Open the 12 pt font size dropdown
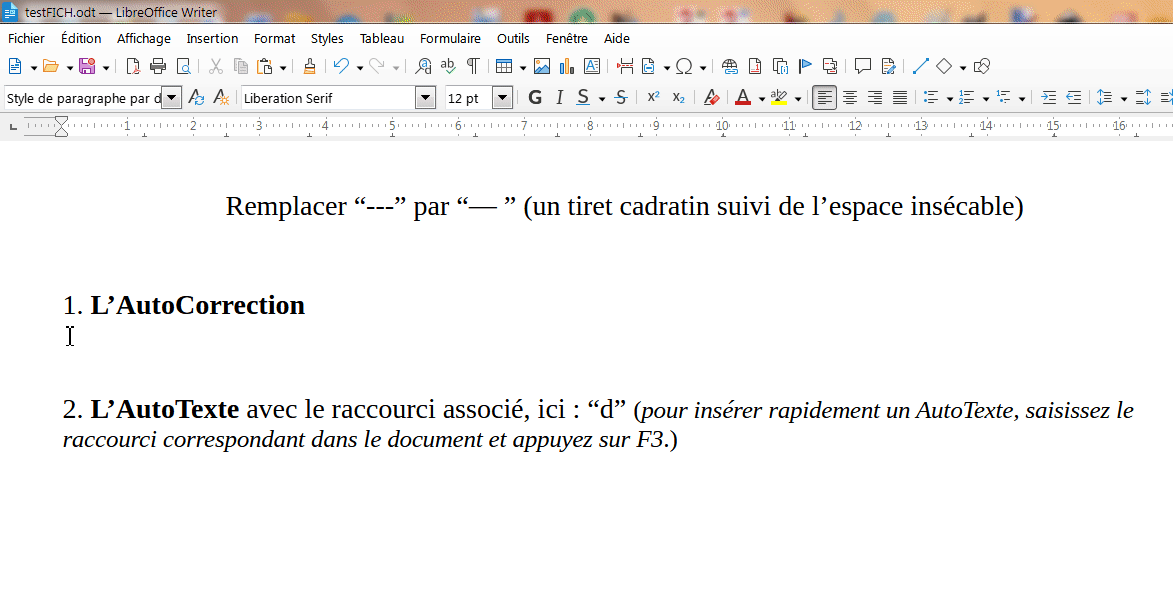Image resolution: width=1173 pixels, height=589 pixels. click(503, 98)
